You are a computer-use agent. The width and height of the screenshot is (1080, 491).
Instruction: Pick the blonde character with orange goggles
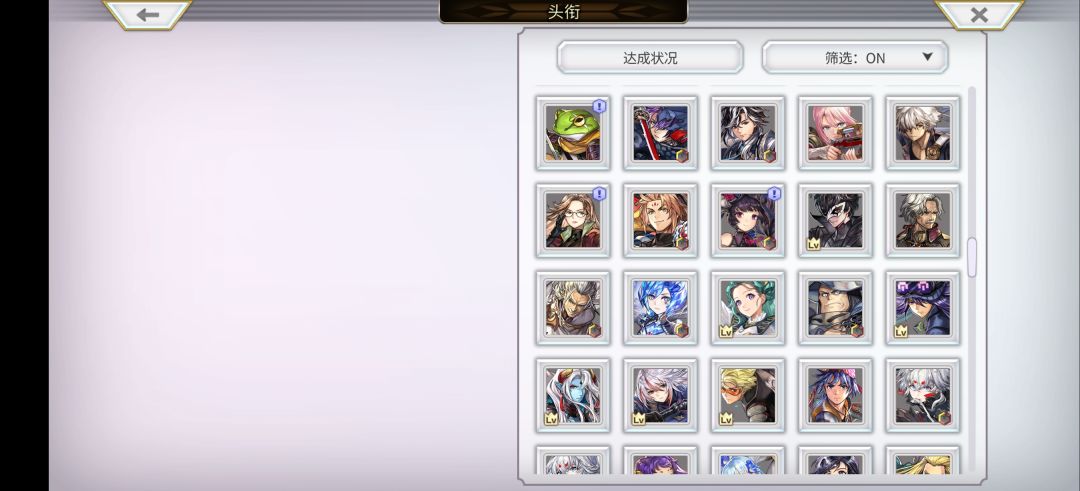(x=748, y=395)
